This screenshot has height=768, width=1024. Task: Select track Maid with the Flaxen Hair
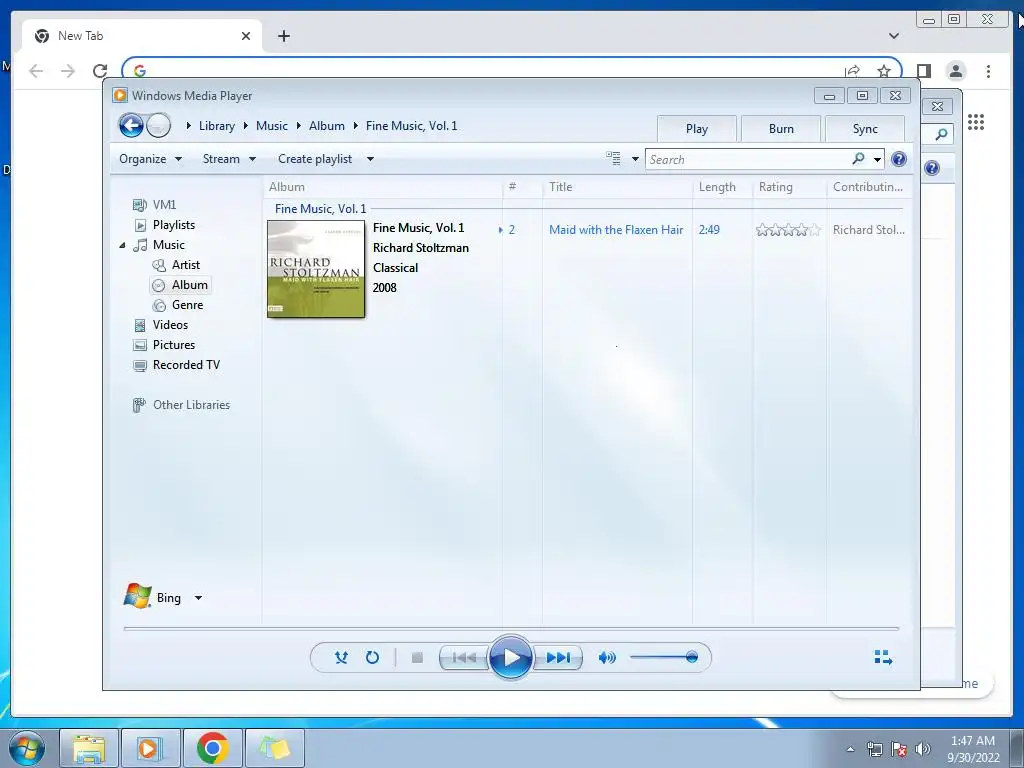point(616,230)
